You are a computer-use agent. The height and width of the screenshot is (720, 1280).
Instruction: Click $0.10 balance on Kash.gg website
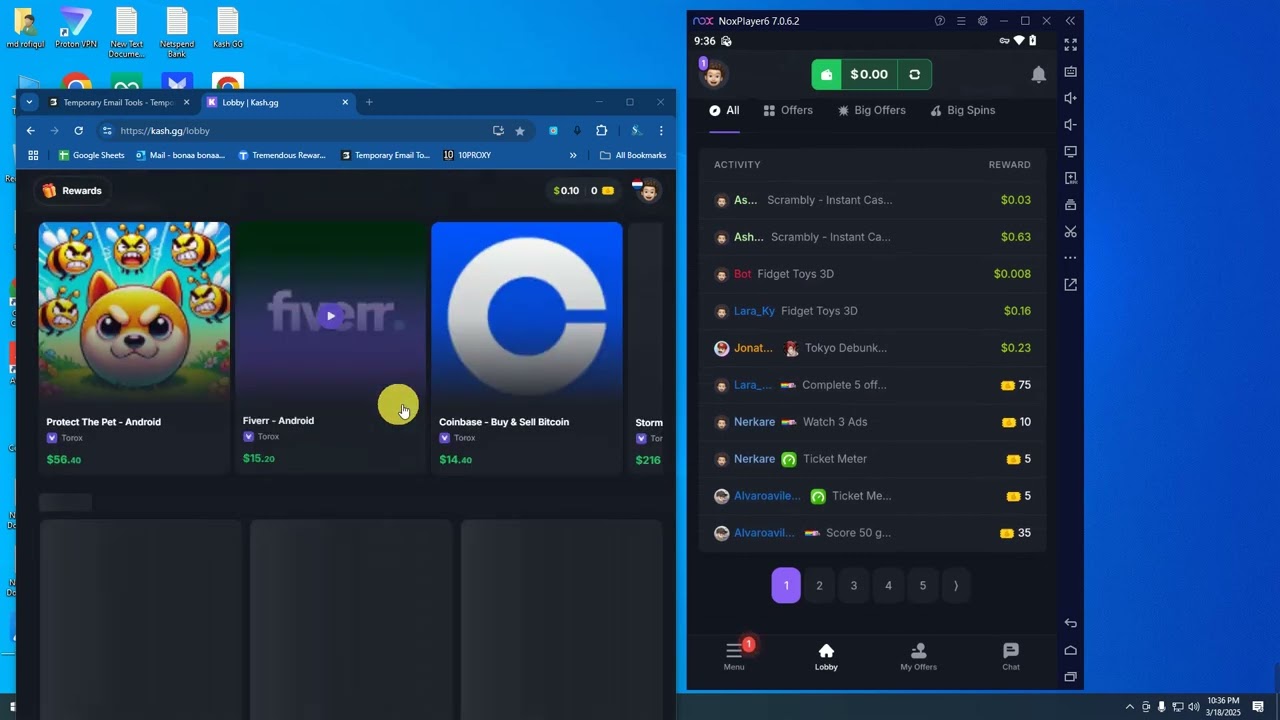point(566,190)
